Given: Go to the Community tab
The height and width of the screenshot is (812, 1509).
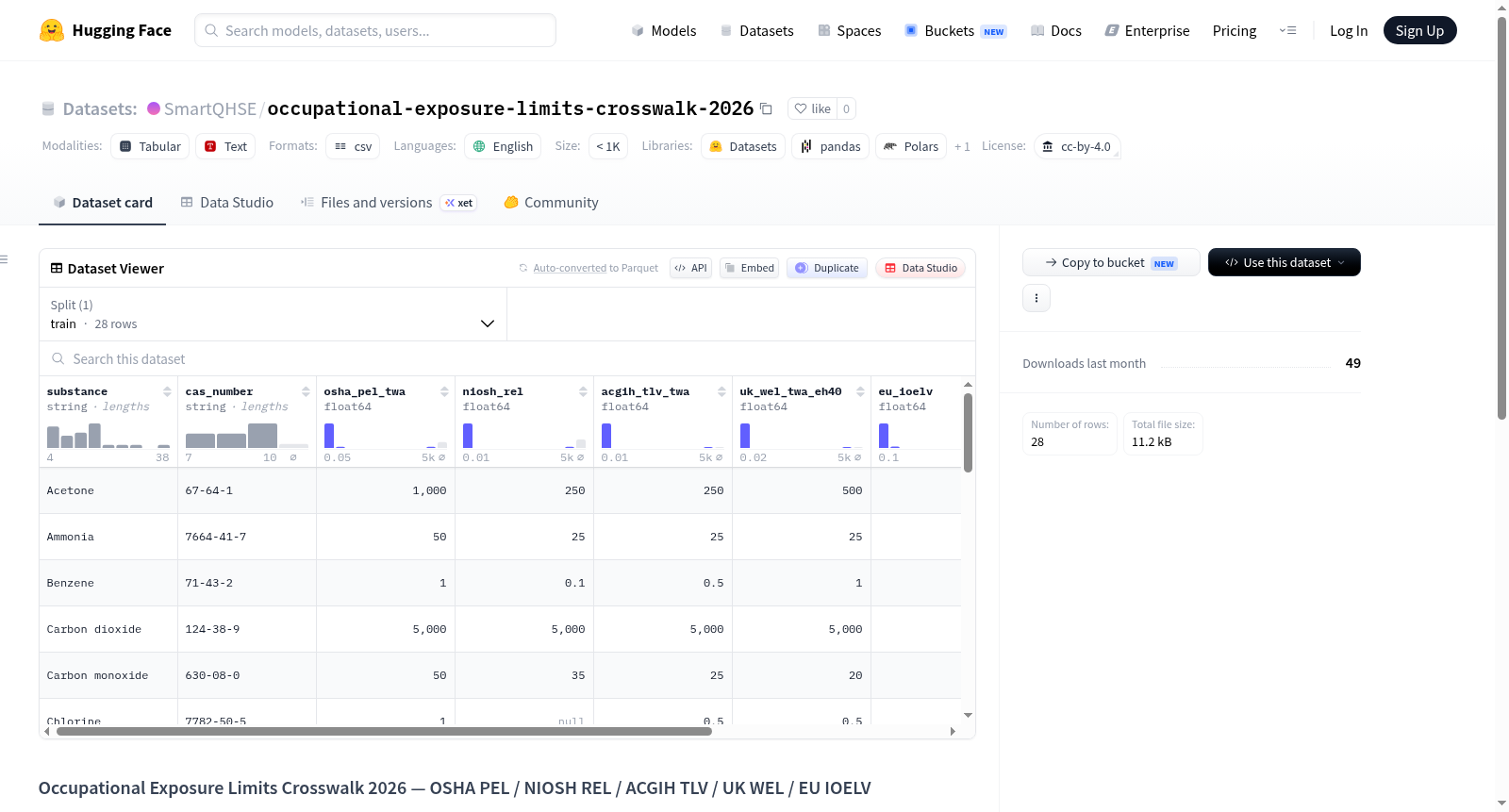Looking at the screenshot, I should point(551,203).
